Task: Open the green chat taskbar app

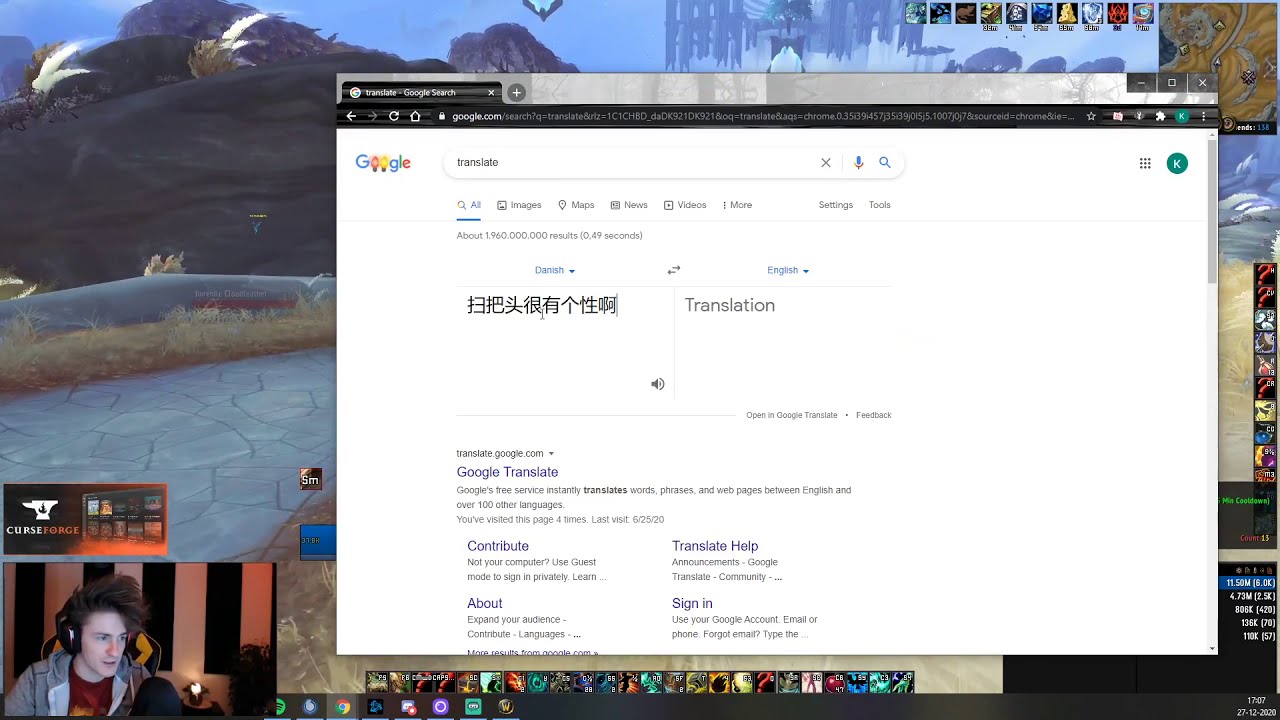Action: click(x=473, y=707)
